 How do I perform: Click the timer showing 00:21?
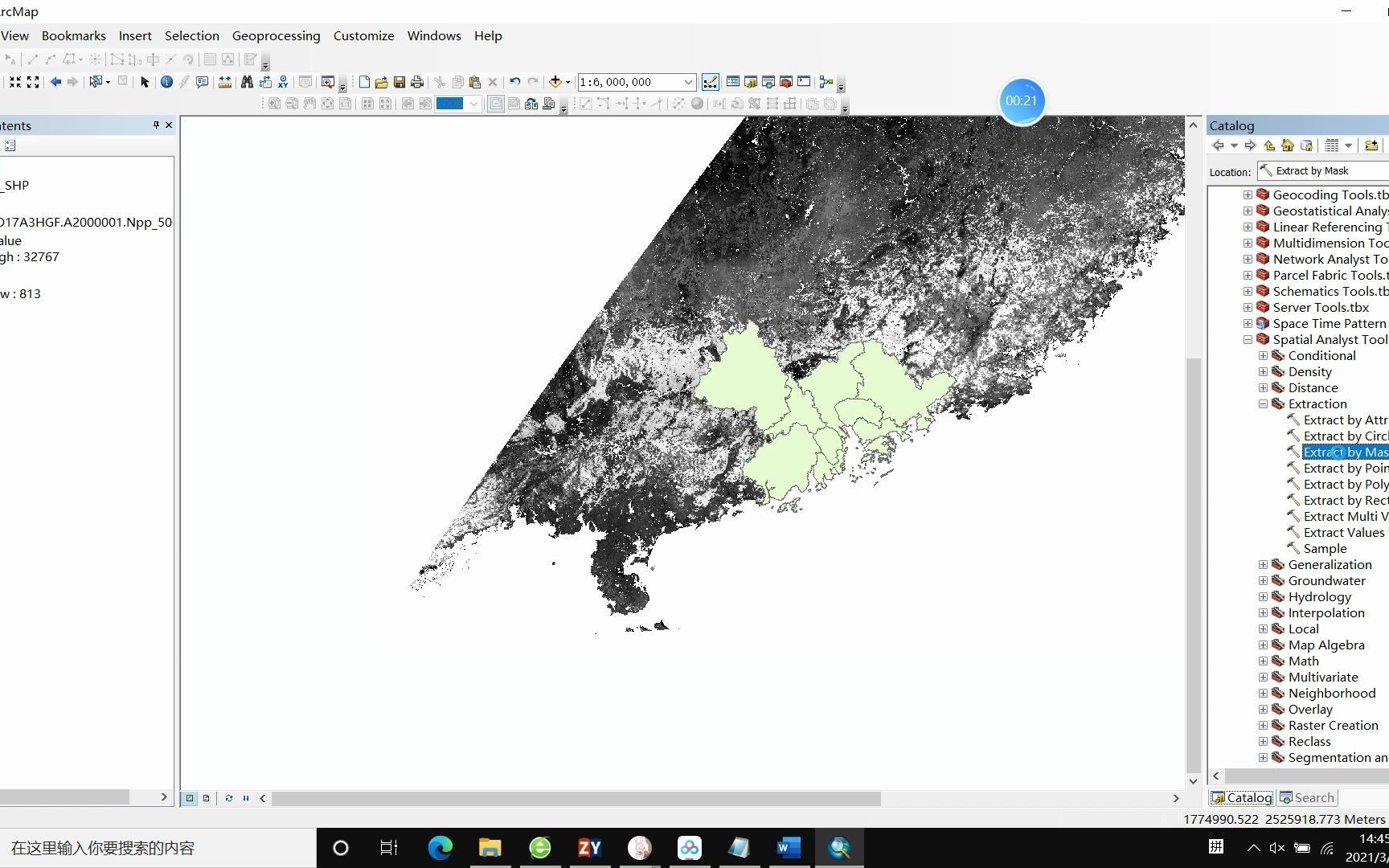1022,100
